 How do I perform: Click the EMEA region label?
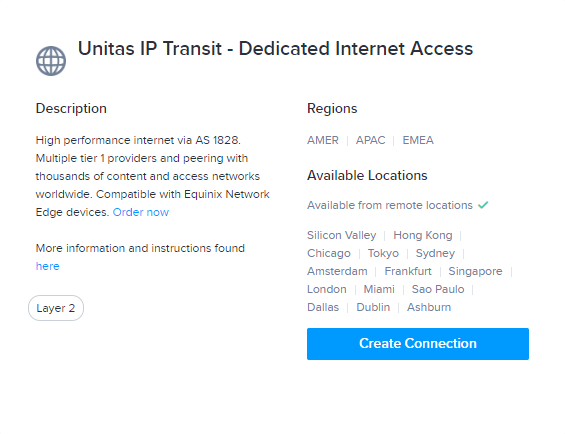click(x=418, y=140)
